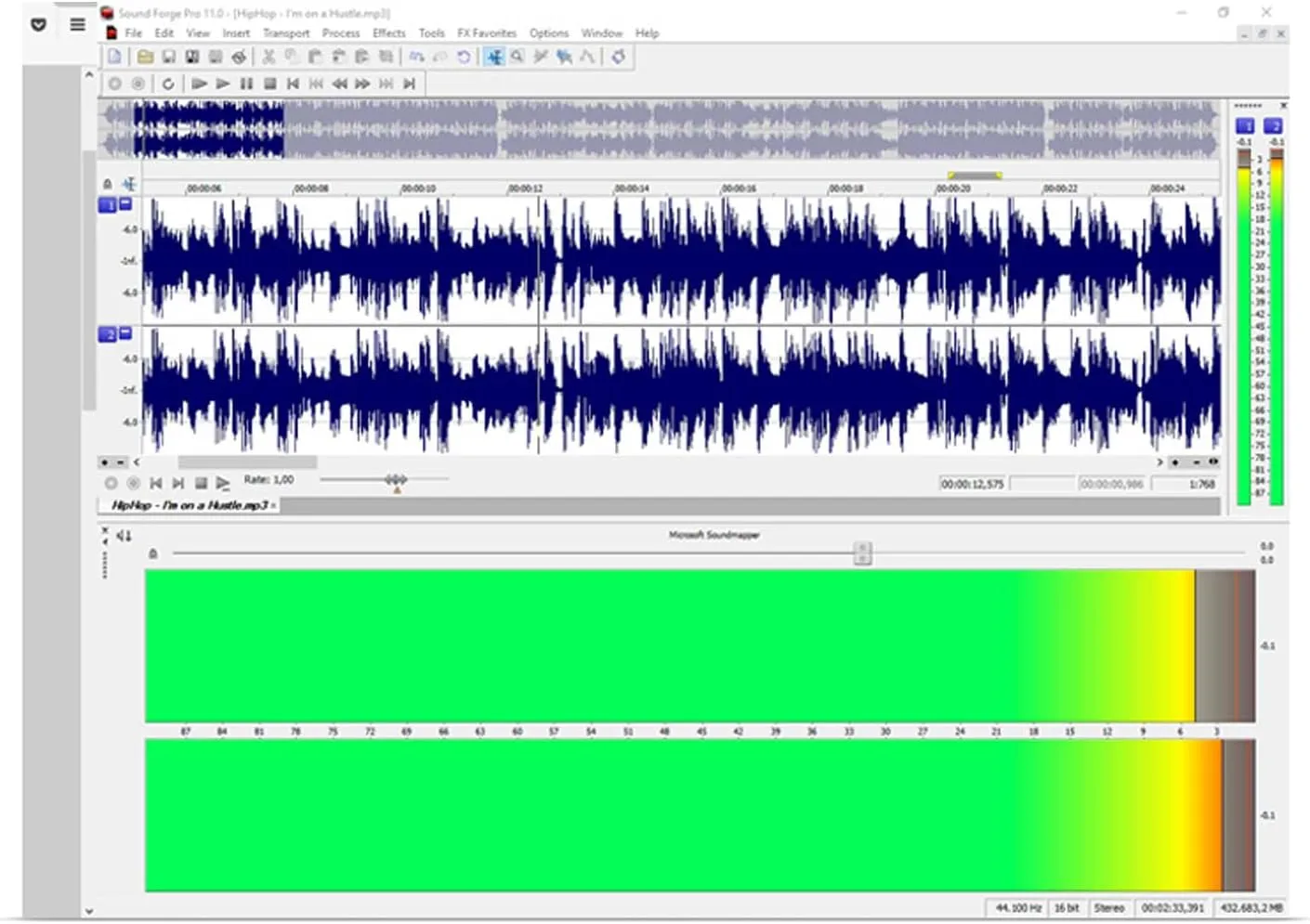1310x924 pixels.
Task: Select the Magnify zoom tool
Action: [517, 57]
